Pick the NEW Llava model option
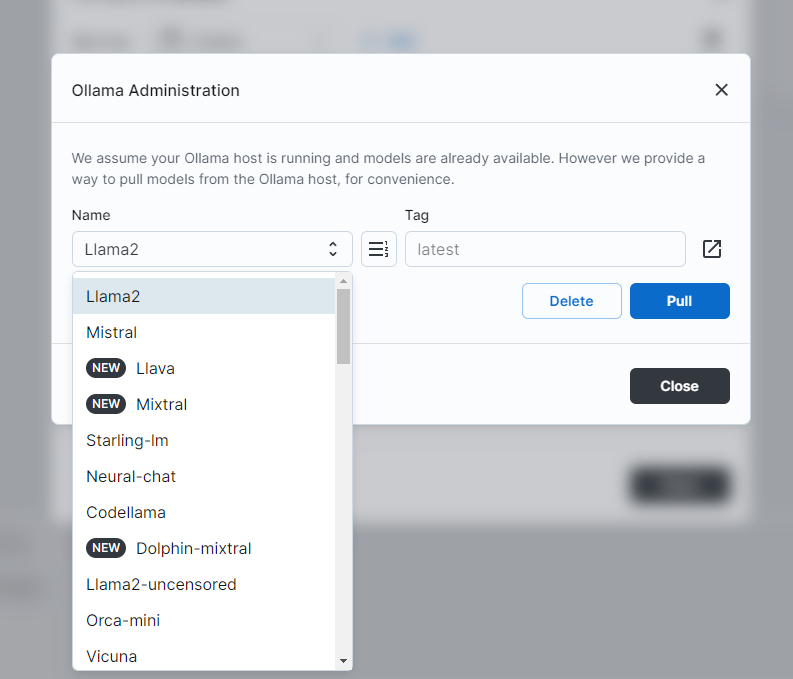793x679 pixels. [204, 368]
